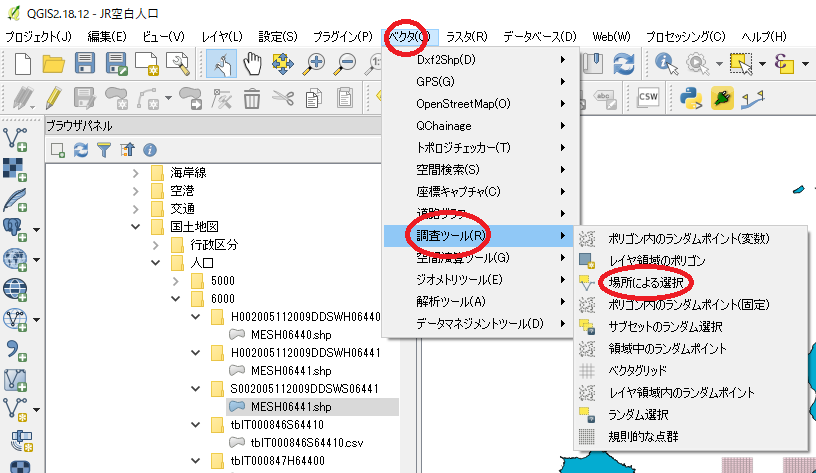Save the project with the floppy icon

(85, 63)
